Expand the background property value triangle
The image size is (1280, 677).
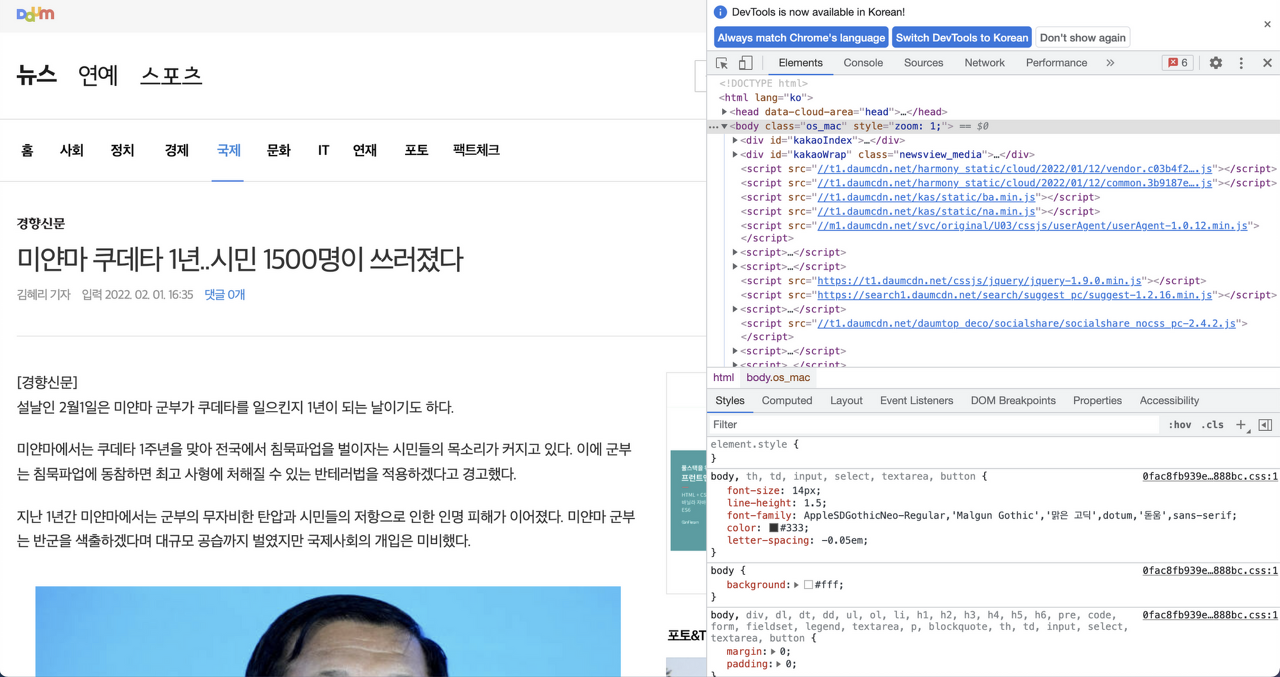(797, 585)
